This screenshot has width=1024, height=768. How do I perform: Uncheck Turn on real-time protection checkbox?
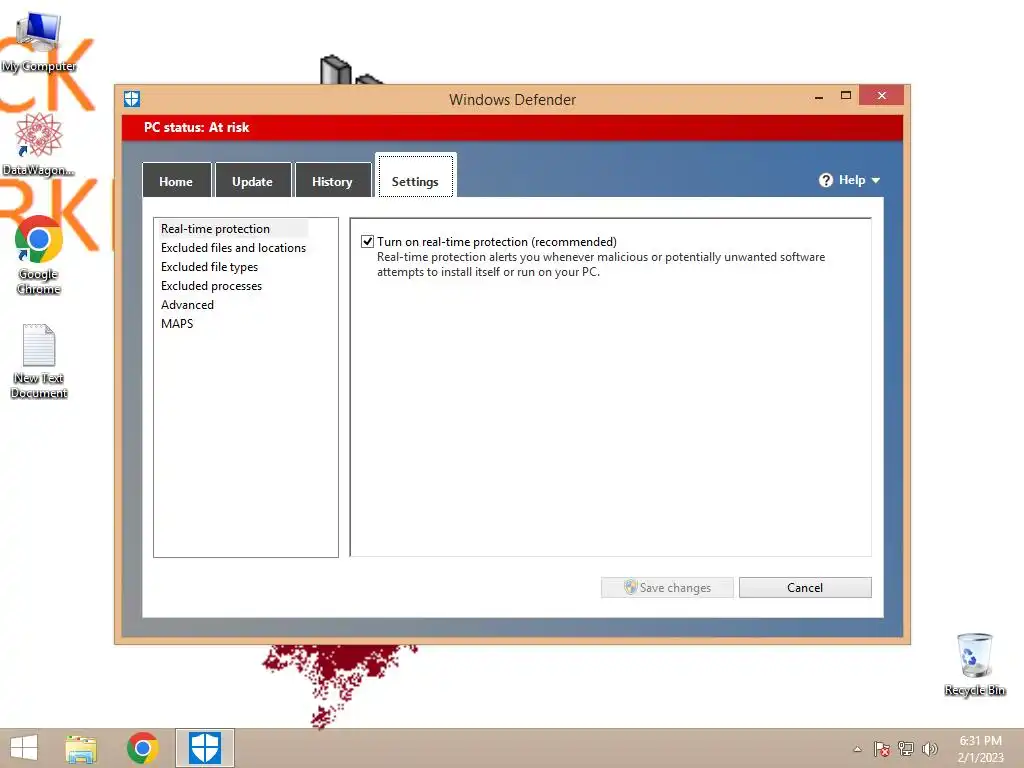click(x=368, y=242)
